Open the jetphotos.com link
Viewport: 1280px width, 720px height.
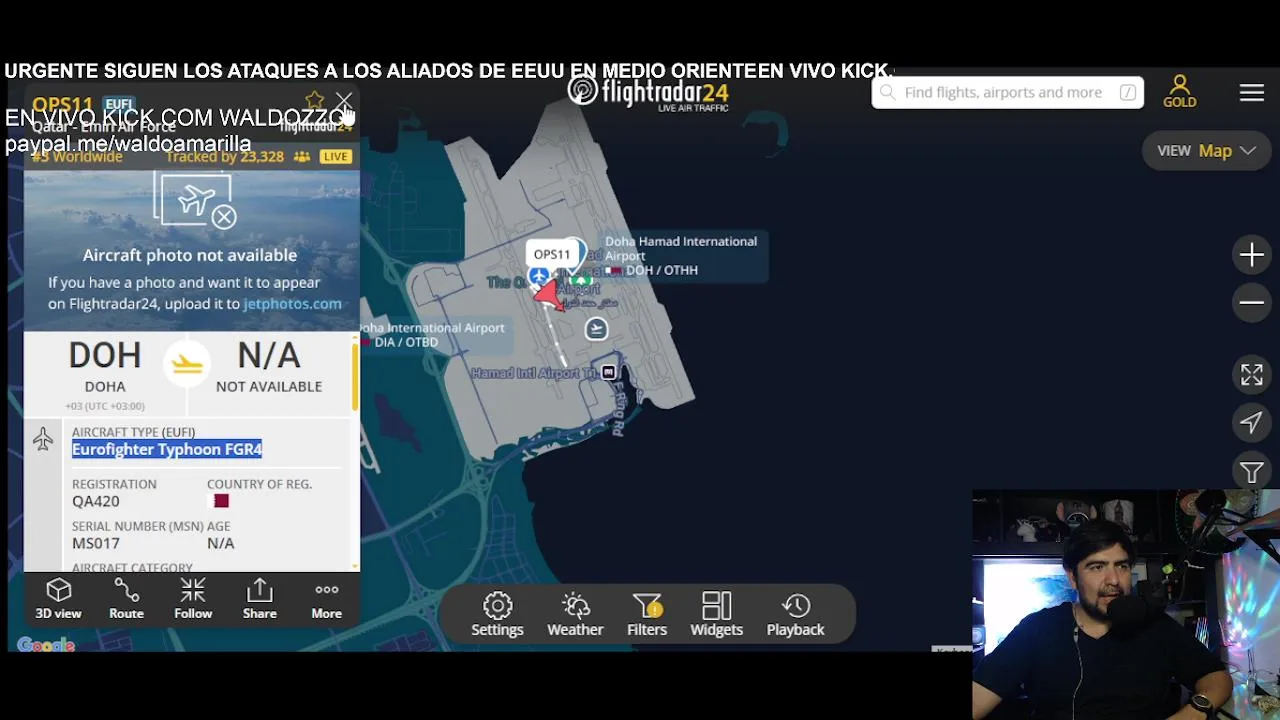(292, 303)
